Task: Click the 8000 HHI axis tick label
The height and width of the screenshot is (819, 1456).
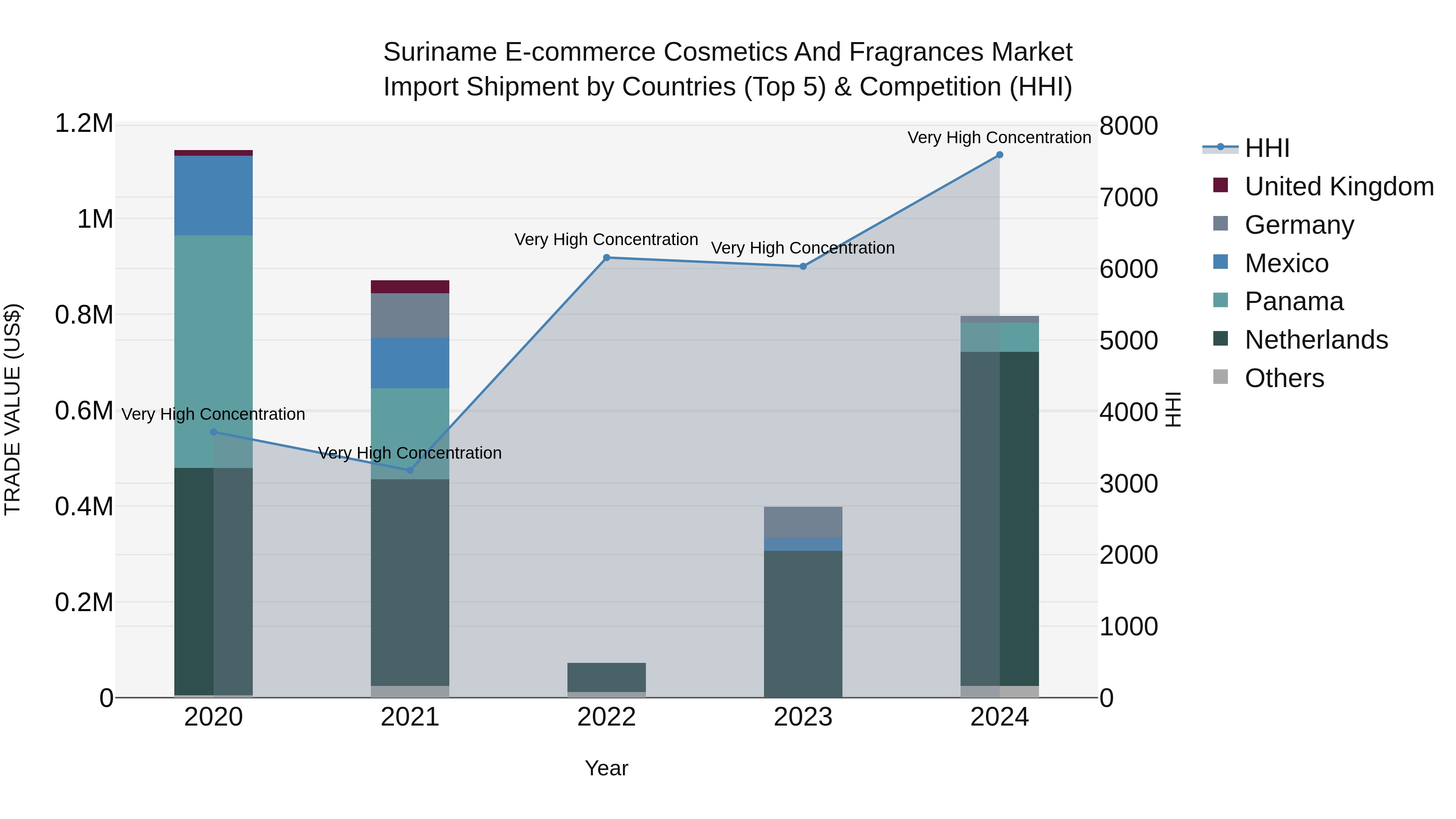Action: tap(1129, 125)
